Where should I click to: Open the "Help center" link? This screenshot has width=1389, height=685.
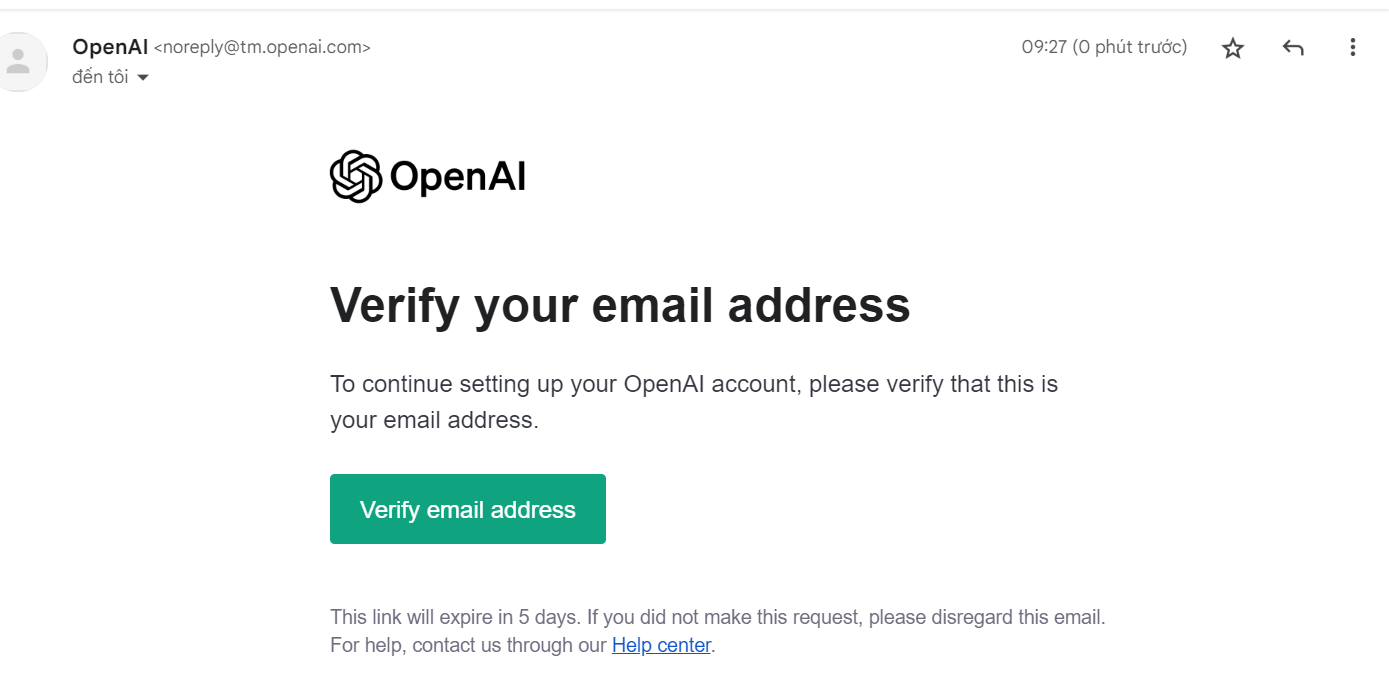coord(661,645)
